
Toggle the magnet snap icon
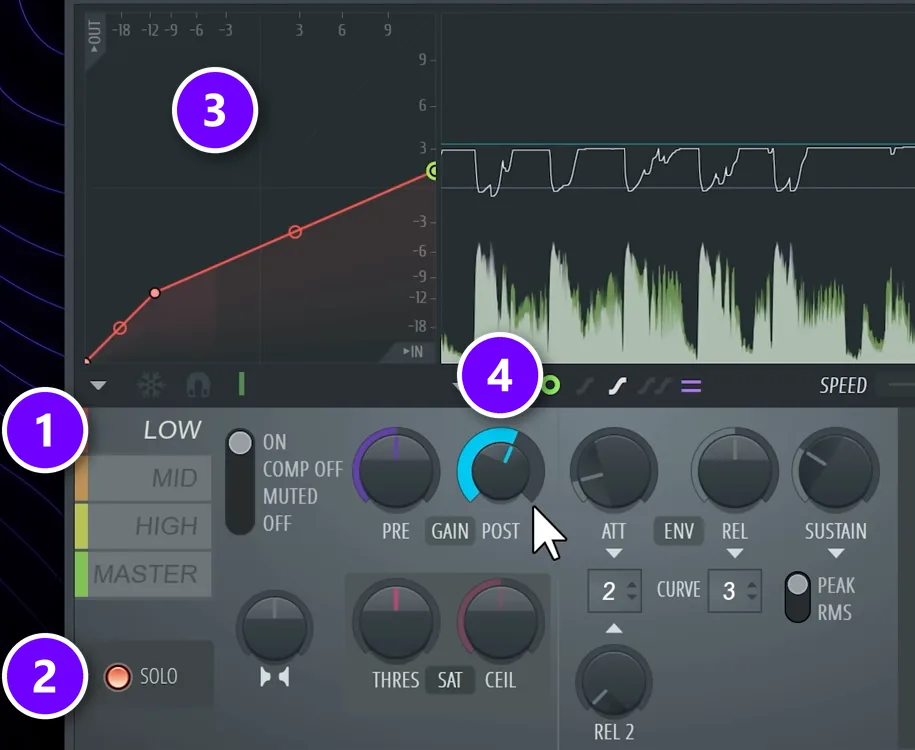click(198, 385)
